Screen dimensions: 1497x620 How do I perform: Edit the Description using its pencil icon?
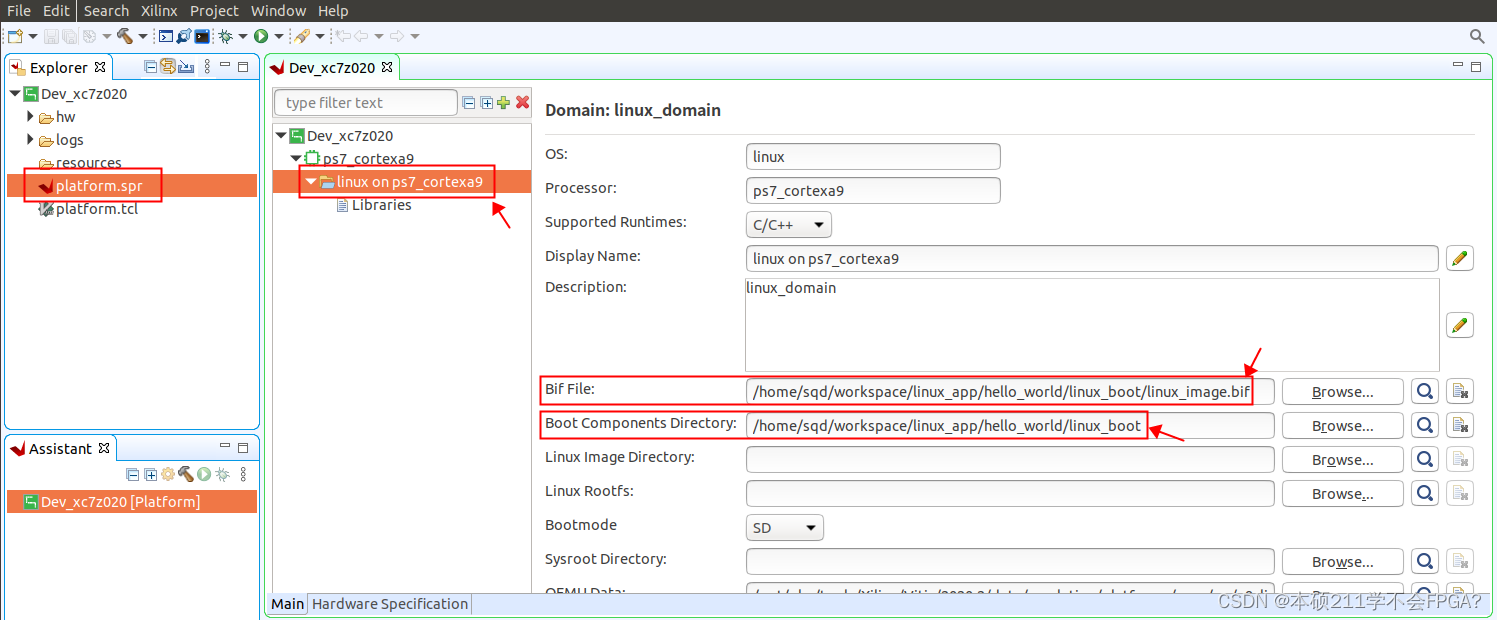(x=1459, y=325)
